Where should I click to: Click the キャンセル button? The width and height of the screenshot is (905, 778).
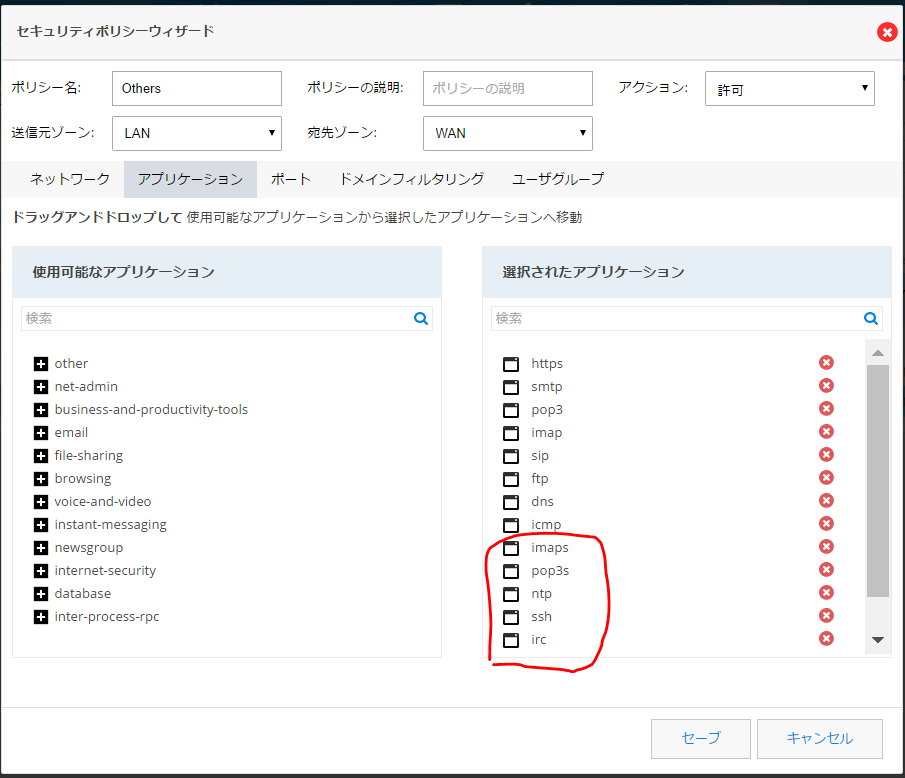pyautogui.click(x=819, y=738)
